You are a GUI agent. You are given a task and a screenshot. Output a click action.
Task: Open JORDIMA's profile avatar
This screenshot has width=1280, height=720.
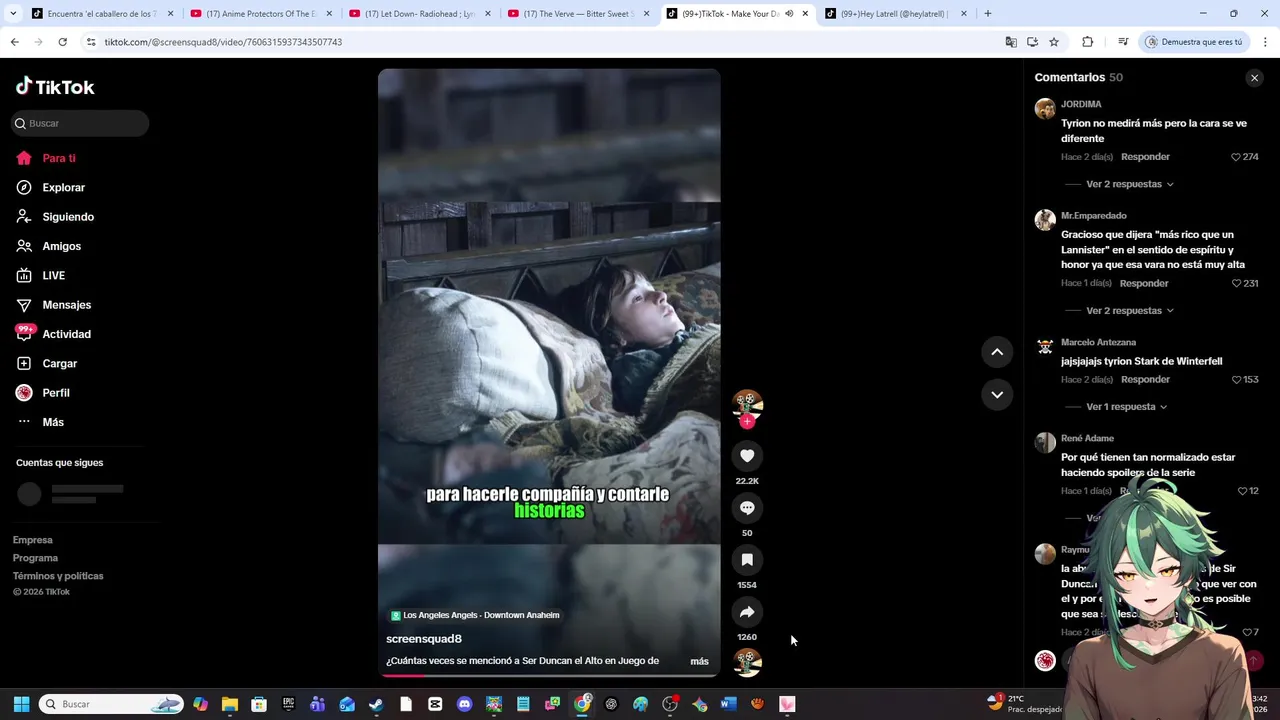point(1045,109)
